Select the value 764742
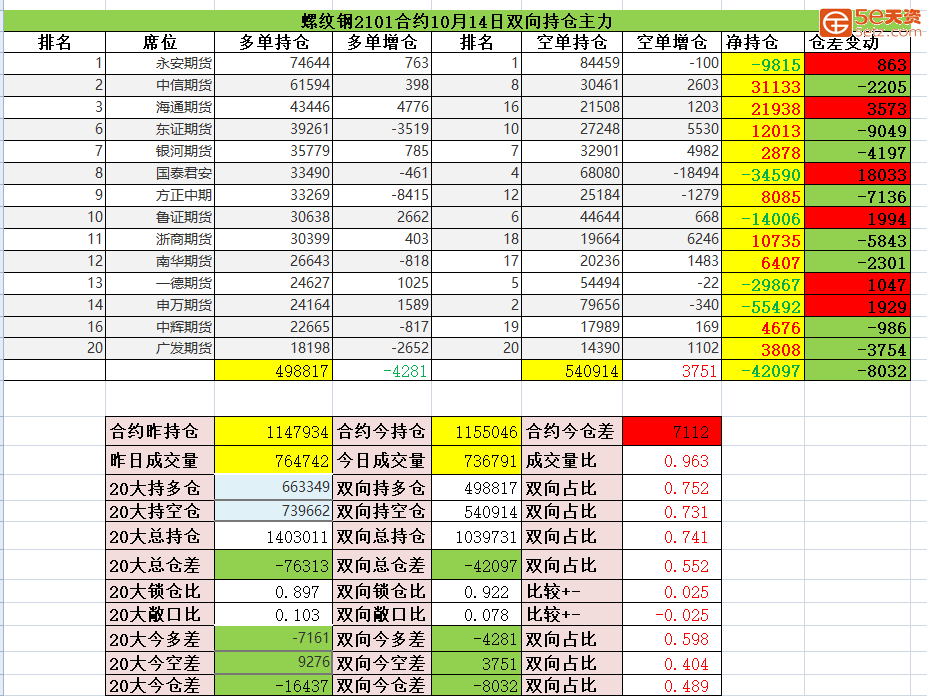Image resolution: width=927 pixels, height=696 pixels. [273, 460]
